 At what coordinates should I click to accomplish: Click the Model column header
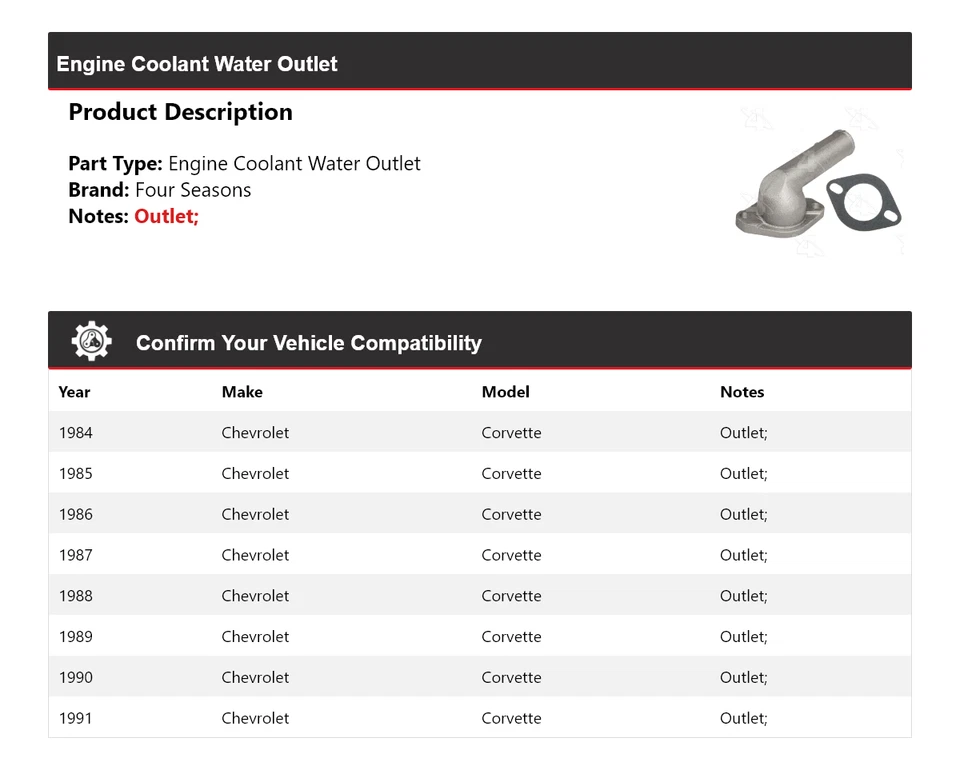505,392
